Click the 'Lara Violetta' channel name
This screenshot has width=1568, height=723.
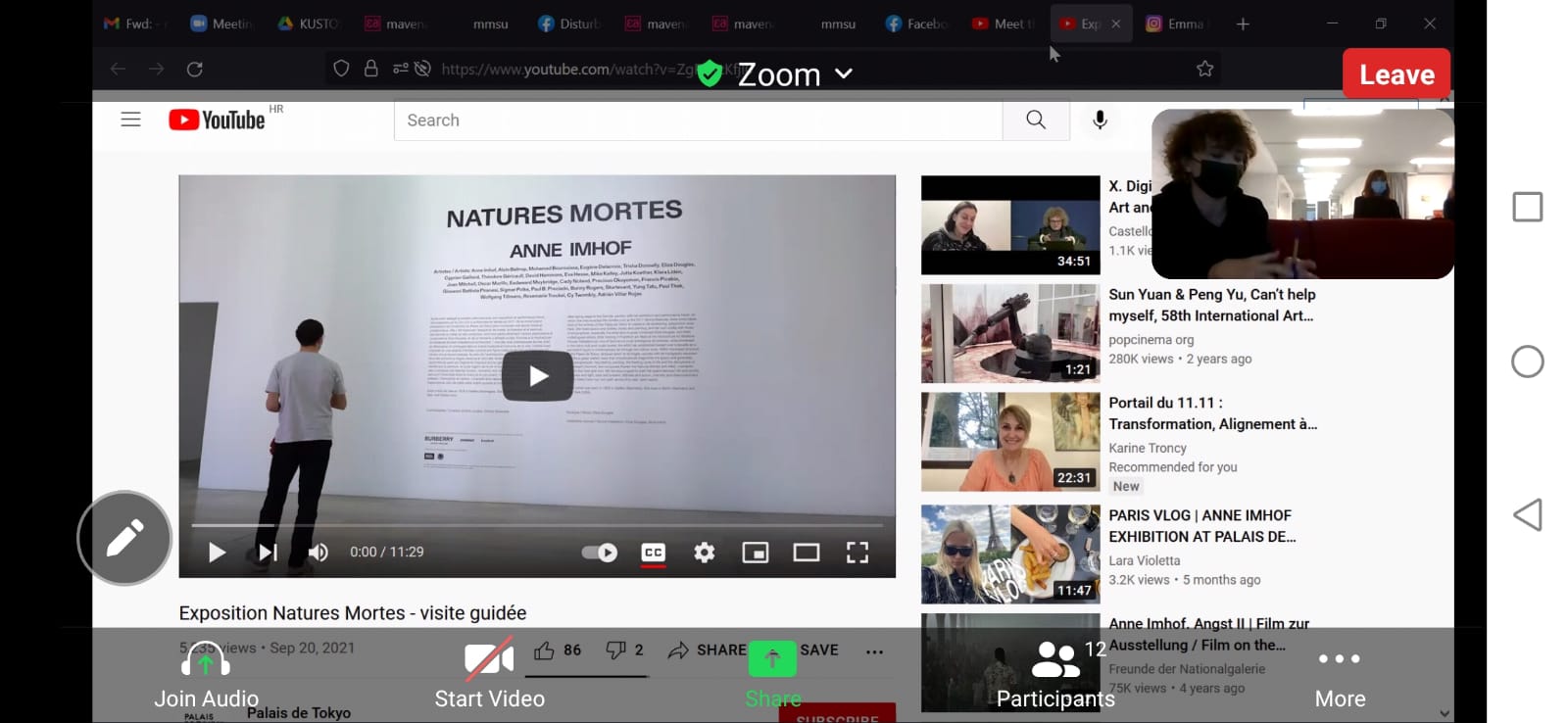[1145, 560]
